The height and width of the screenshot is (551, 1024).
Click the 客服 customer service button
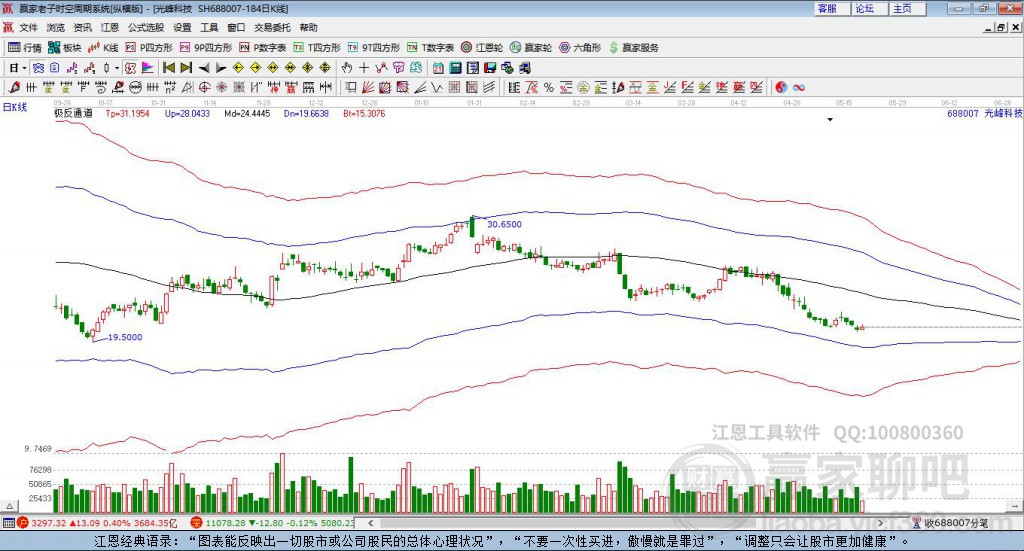[827, 8]
